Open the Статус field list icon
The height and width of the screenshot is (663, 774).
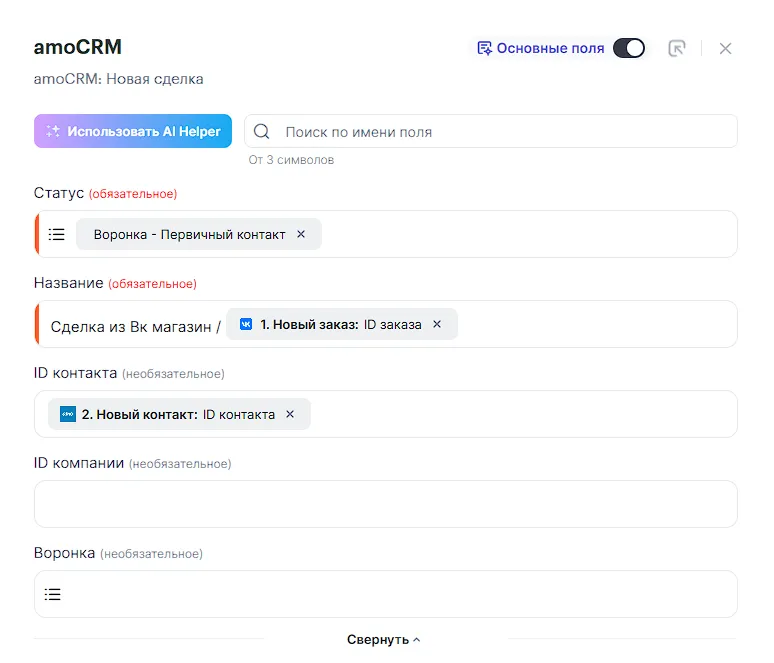[57, 234]
